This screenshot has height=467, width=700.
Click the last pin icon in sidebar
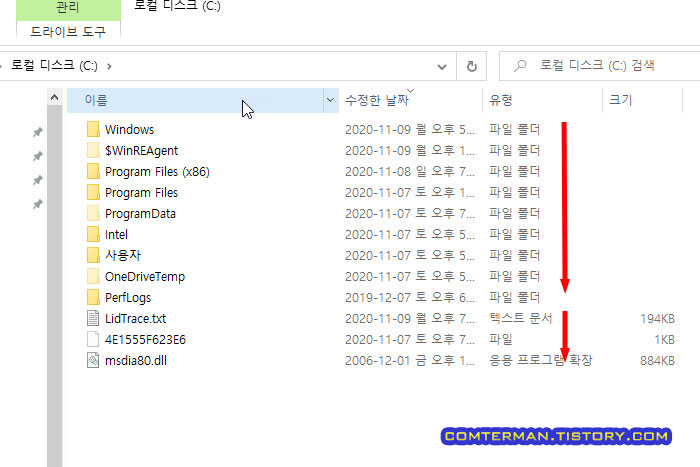[38, 204]
